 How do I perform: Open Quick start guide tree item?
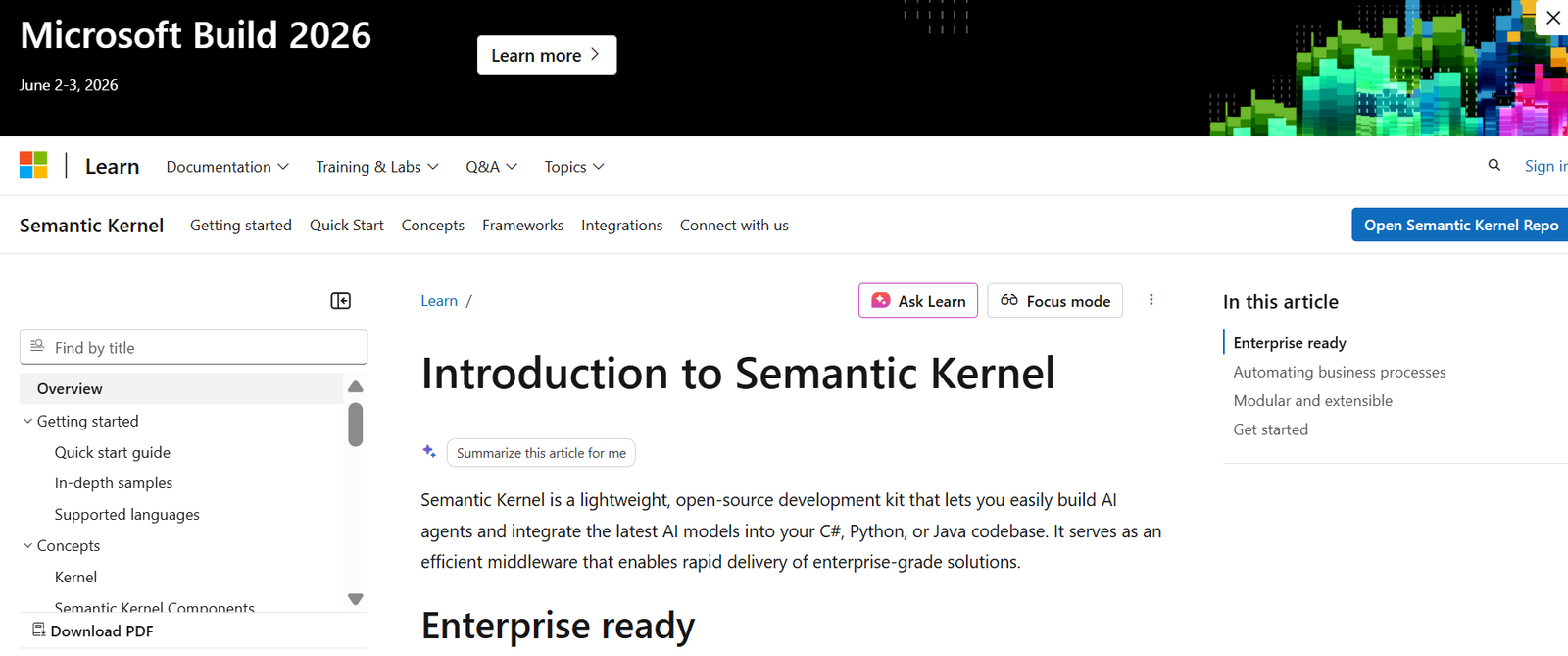[113, 452]
